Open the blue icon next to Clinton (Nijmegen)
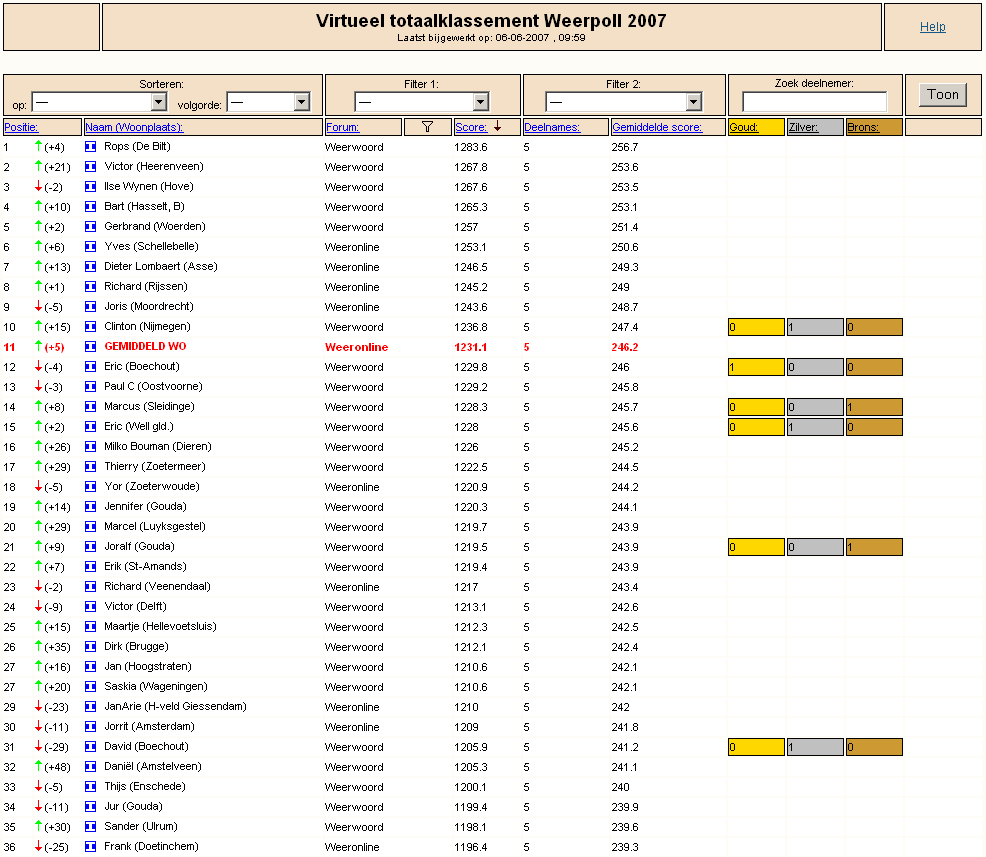Viewport: 986px width, 857px height. 91,326
